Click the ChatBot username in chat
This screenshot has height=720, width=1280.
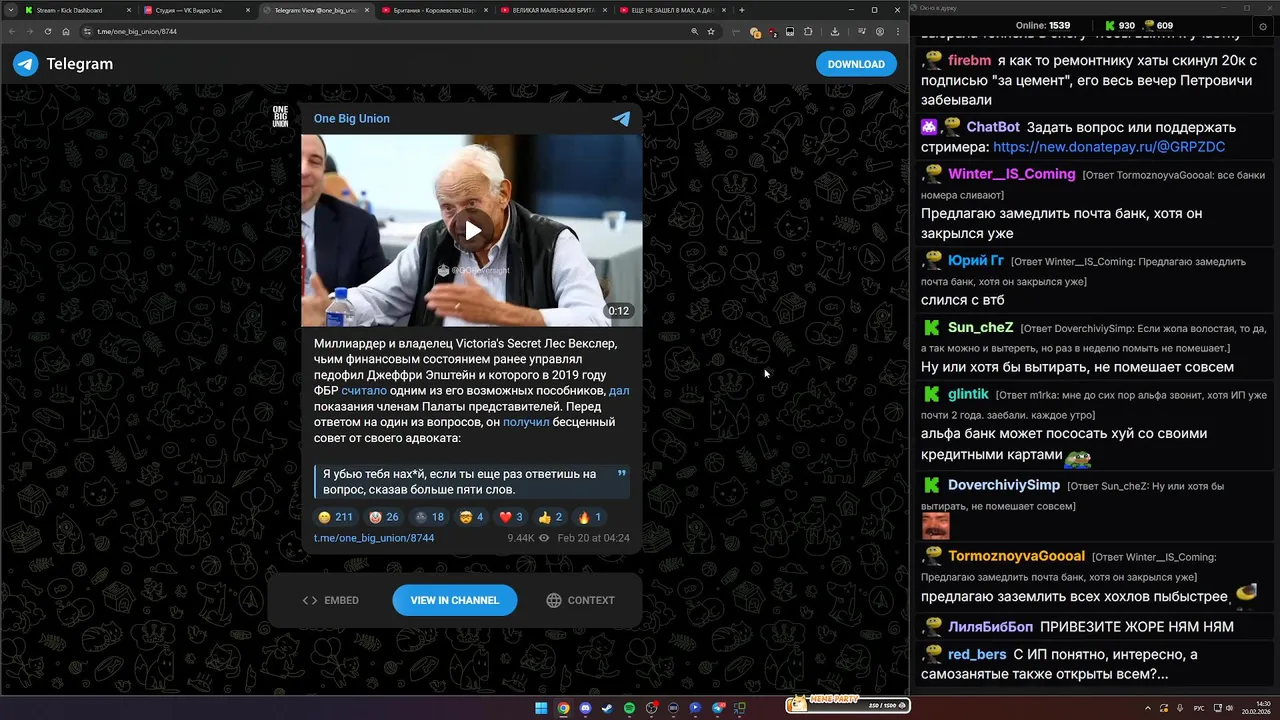(x=993, y=127)
